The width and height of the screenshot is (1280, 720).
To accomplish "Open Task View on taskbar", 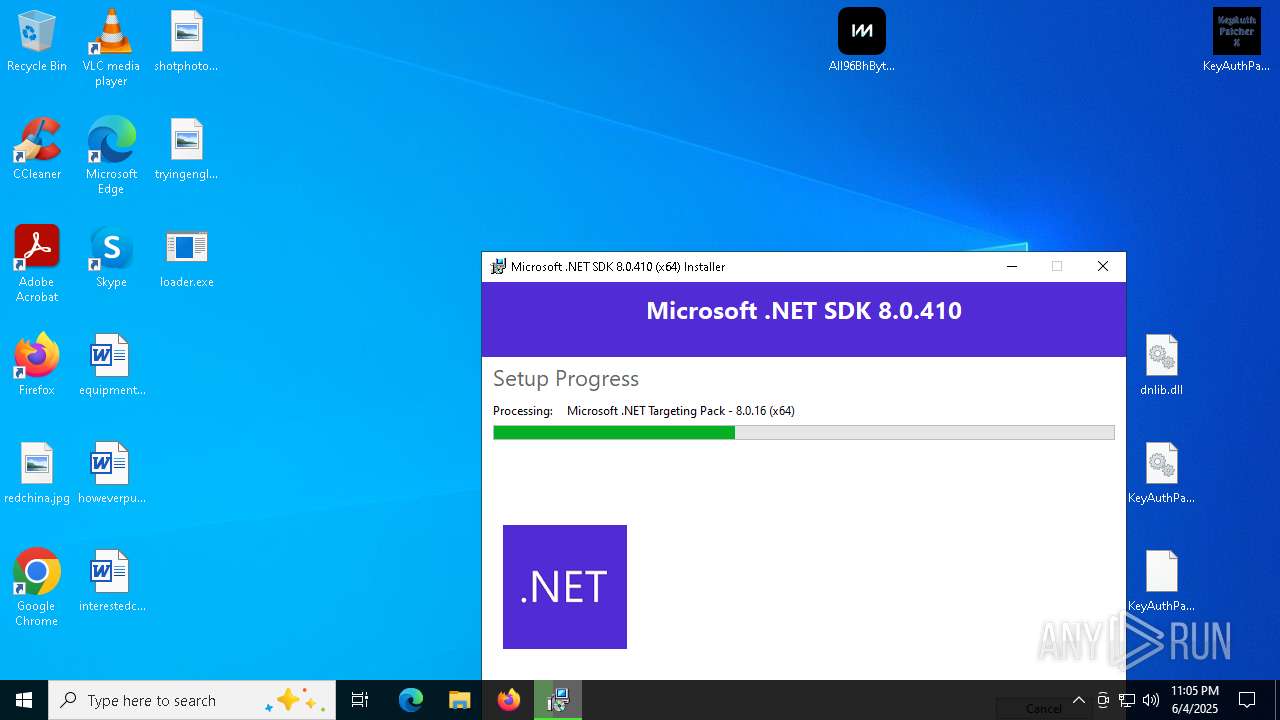I will click(360, 700).
